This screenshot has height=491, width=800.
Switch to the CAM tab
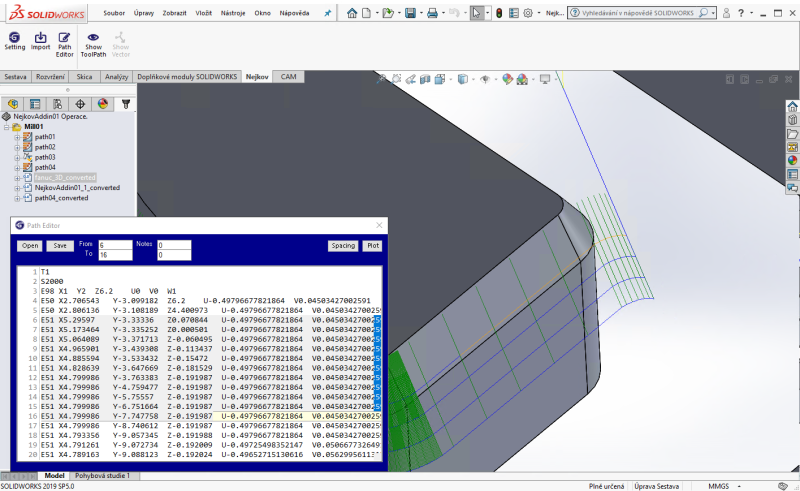pyautogui.click(x=288, y=76)
